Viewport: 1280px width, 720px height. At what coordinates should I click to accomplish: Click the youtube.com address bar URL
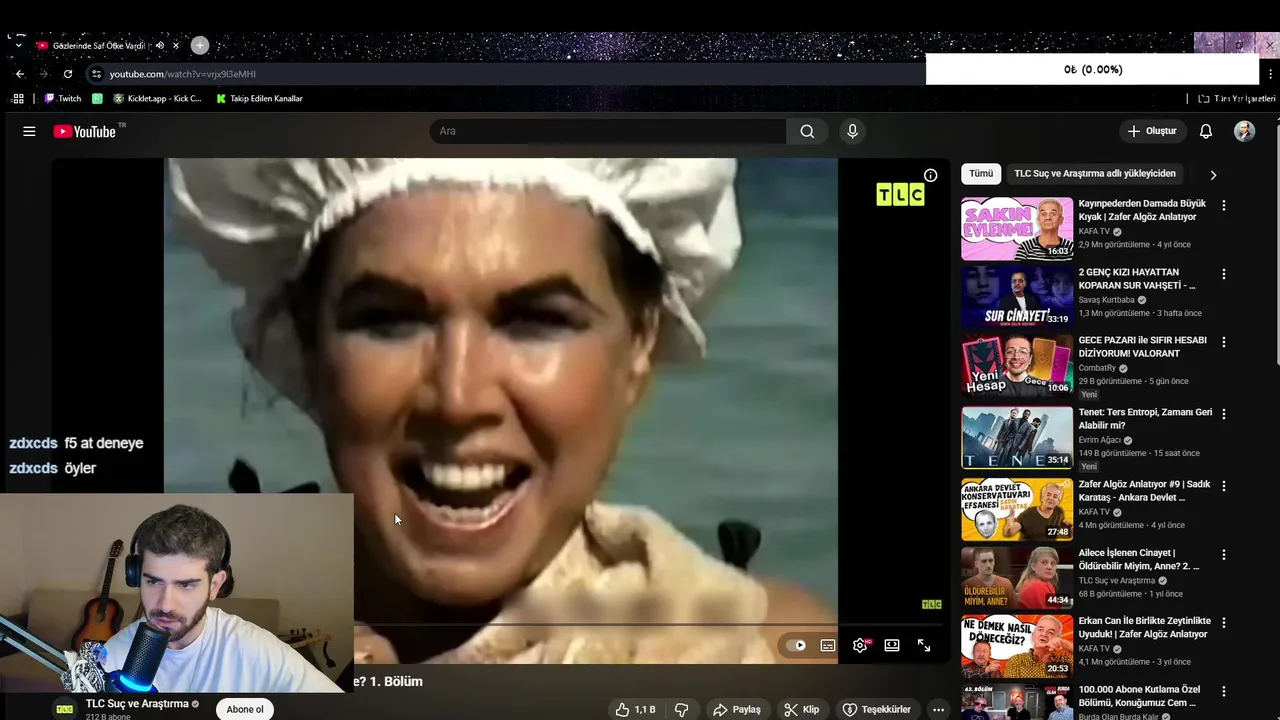click(x=182, y=74)
